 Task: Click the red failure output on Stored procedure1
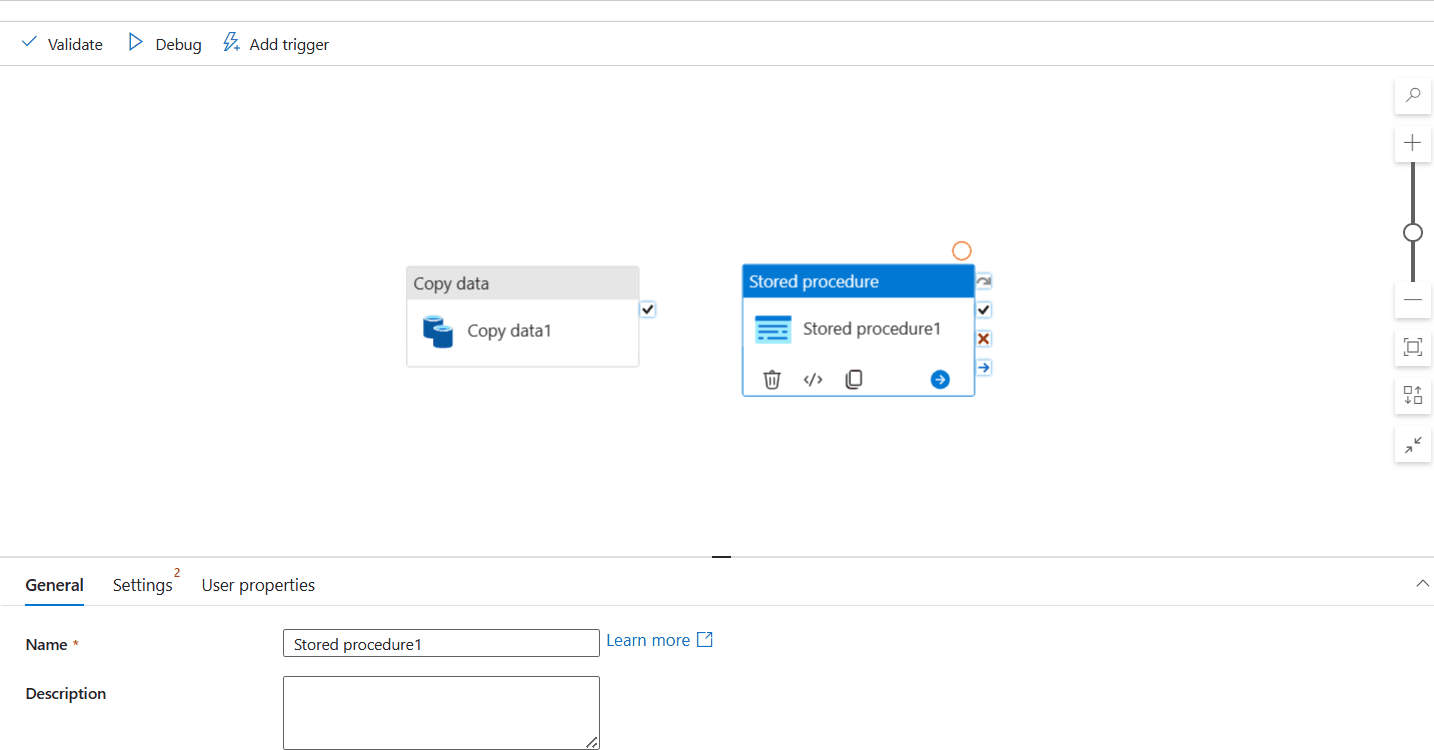(983, 338)
